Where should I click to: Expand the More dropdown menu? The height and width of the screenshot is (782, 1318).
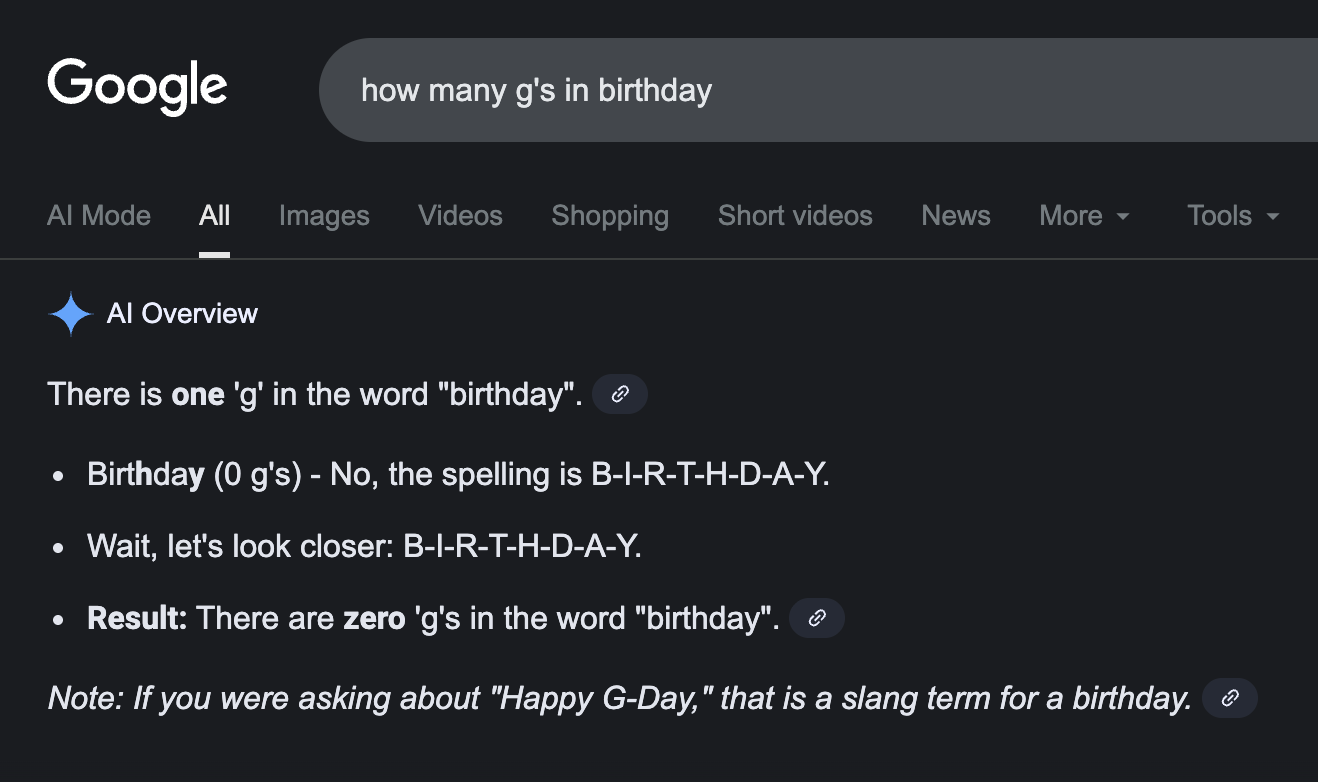[1085, 216]
